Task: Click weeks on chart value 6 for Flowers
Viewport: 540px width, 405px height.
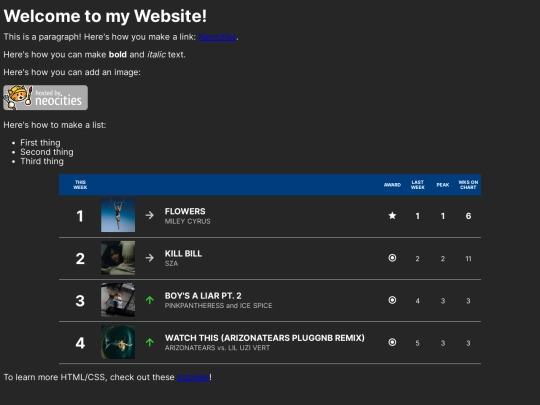Action: pos(468,216)
